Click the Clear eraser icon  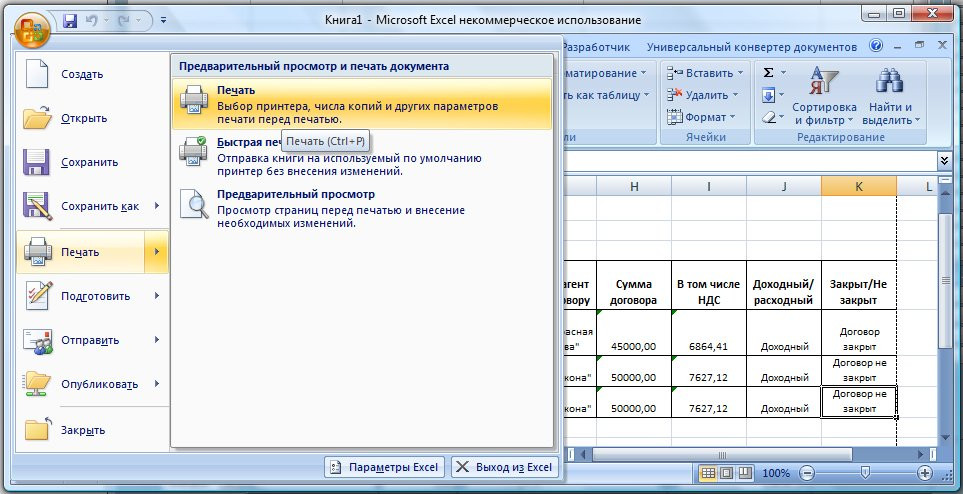pos(768,117)
